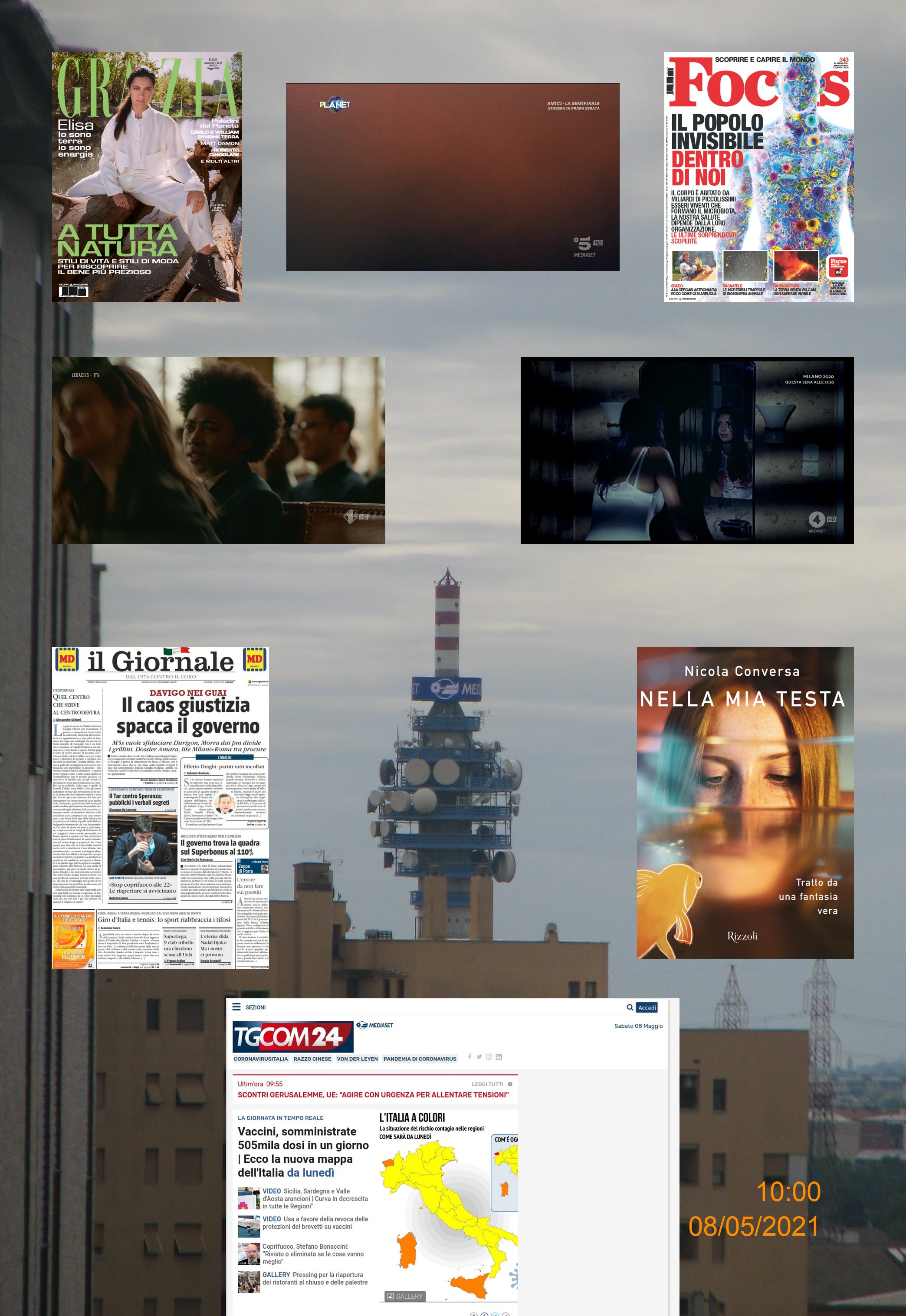The height and width of the screenshot is (1316, 906).
Task: Click the il Giornale front page
Action: (161, 807)
